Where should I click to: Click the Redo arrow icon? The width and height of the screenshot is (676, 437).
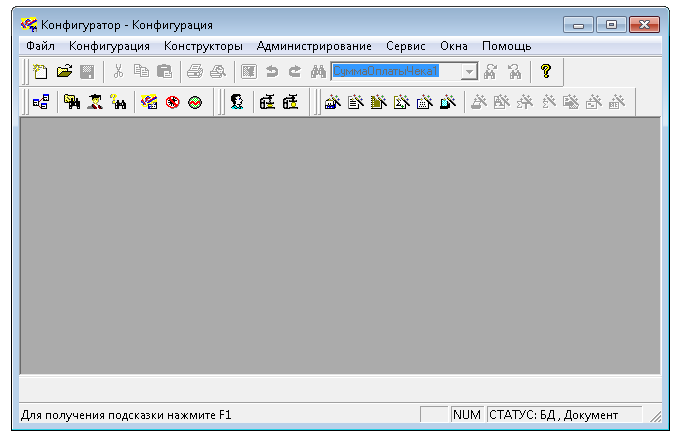(x=295, y=72)
